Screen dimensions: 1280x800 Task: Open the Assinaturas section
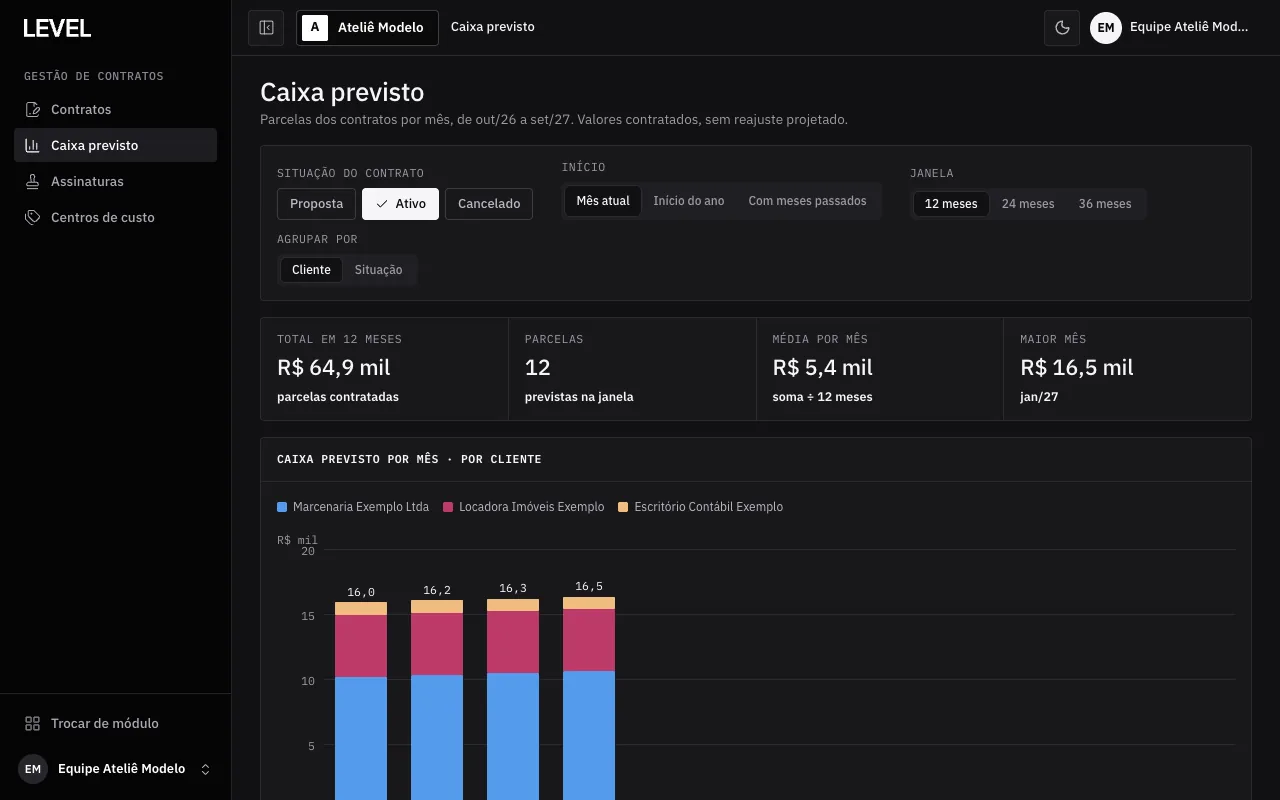[x=115, y=181]
